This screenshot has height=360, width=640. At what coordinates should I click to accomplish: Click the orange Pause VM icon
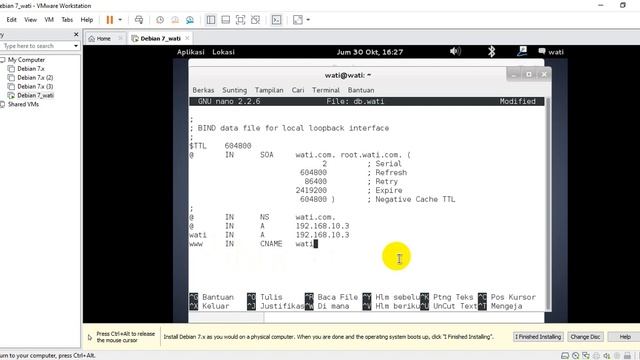tap(109, 20)
